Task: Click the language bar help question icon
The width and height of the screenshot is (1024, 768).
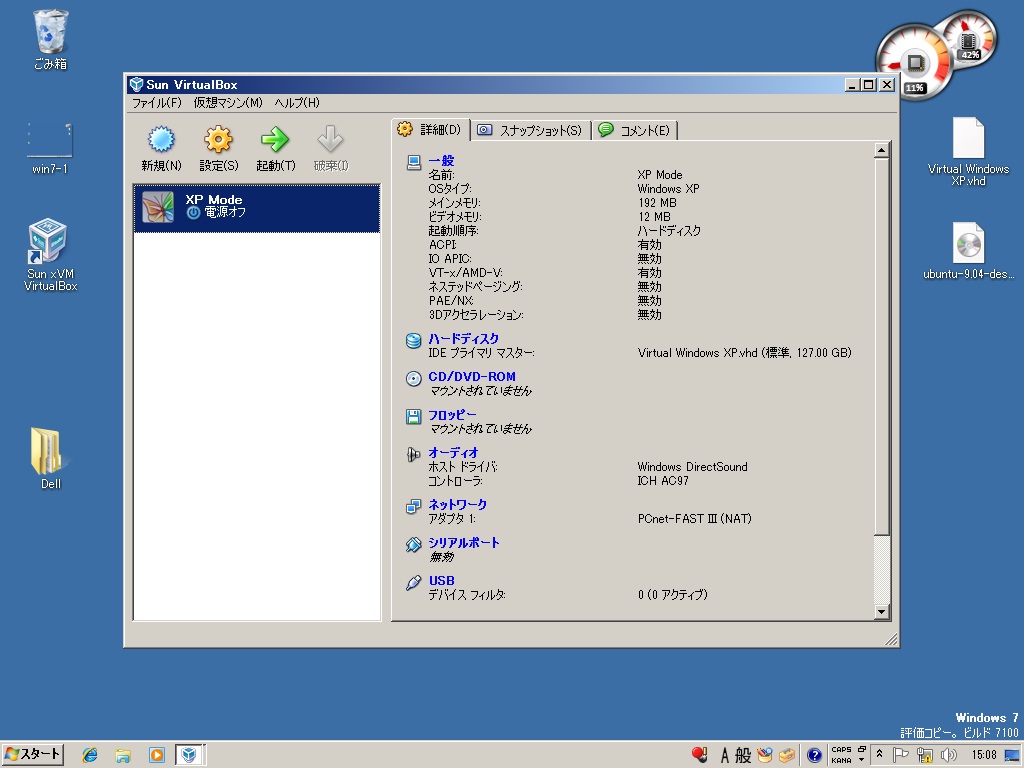Action: tap(814, 756)
